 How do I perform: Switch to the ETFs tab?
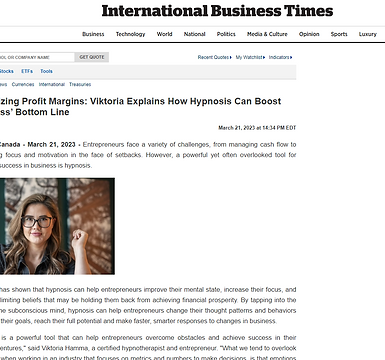click(27, 71)
